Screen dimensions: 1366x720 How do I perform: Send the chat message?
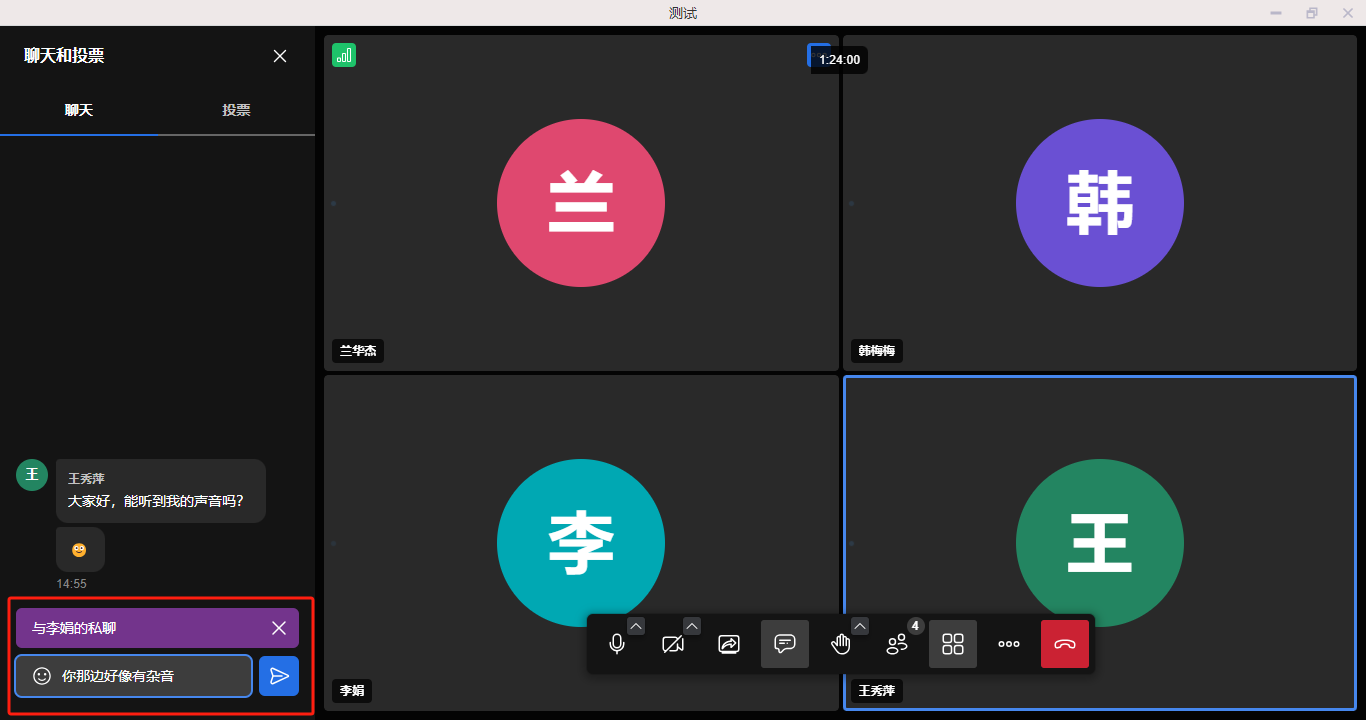(279, 676)
